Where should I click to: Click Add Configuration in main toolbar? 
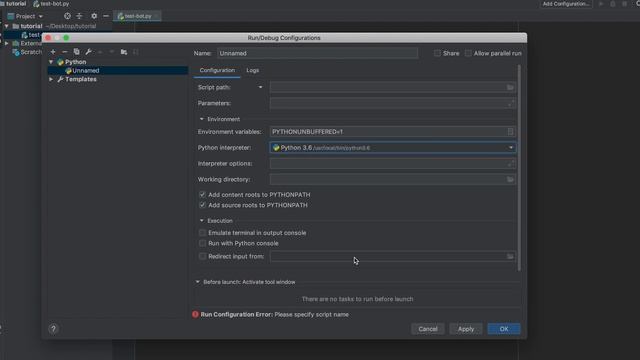[566, 4]
